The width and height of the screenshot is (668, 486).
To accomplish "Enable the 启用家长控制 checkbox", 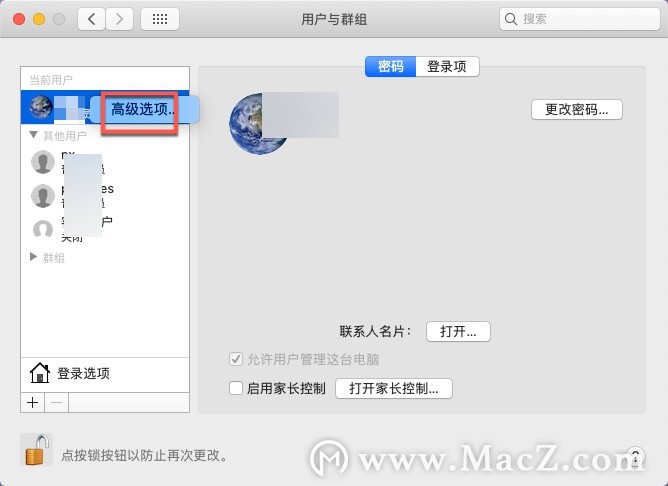I will point(236,388).
